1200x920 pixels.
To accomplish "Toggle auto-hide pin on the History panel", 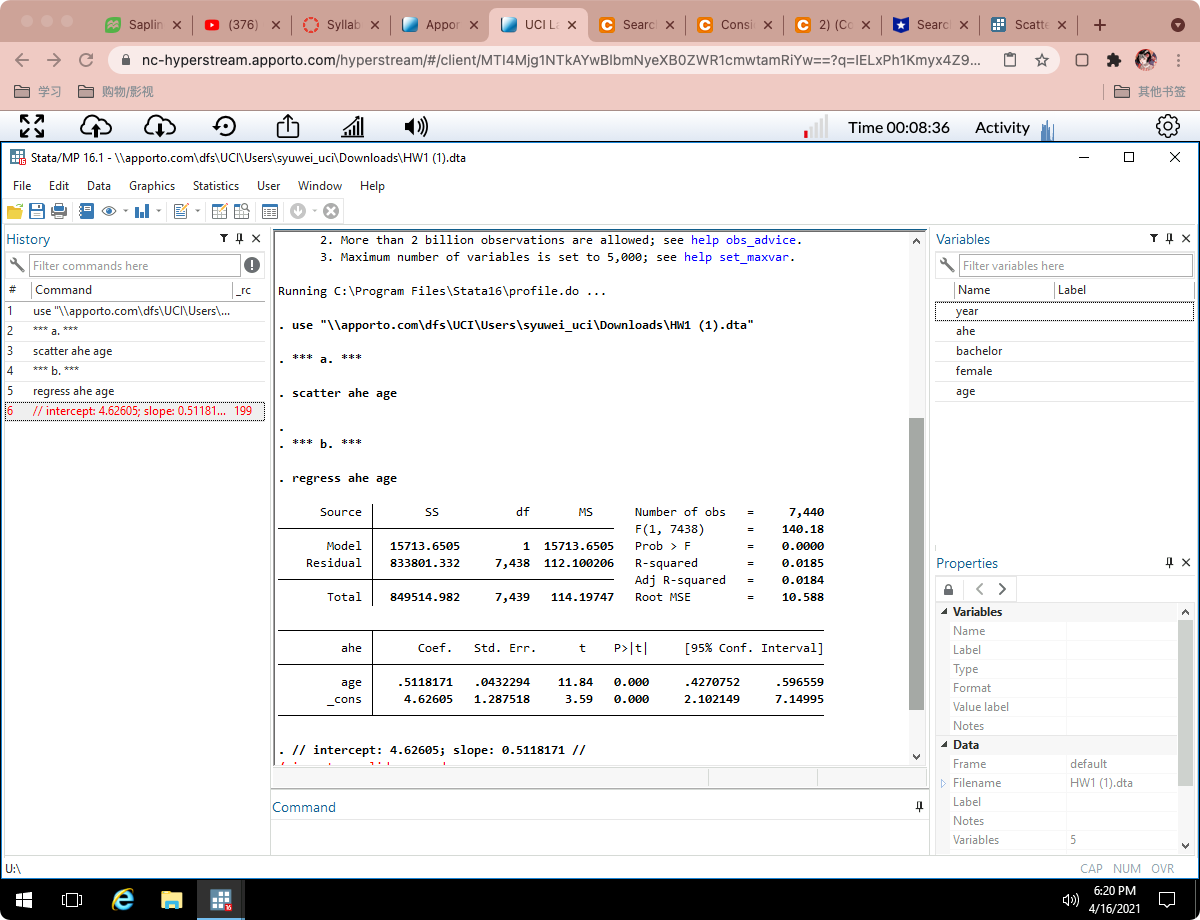I will click(240, 239).
